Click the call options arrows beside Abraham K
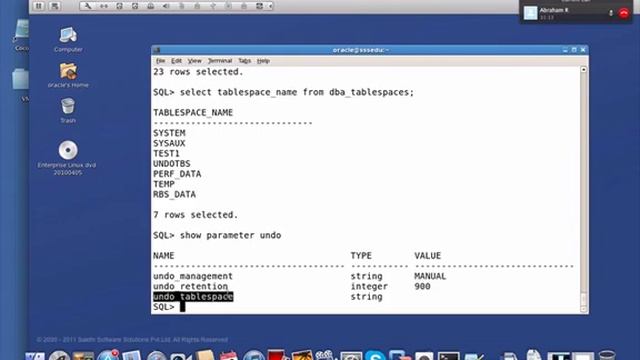 611,13
